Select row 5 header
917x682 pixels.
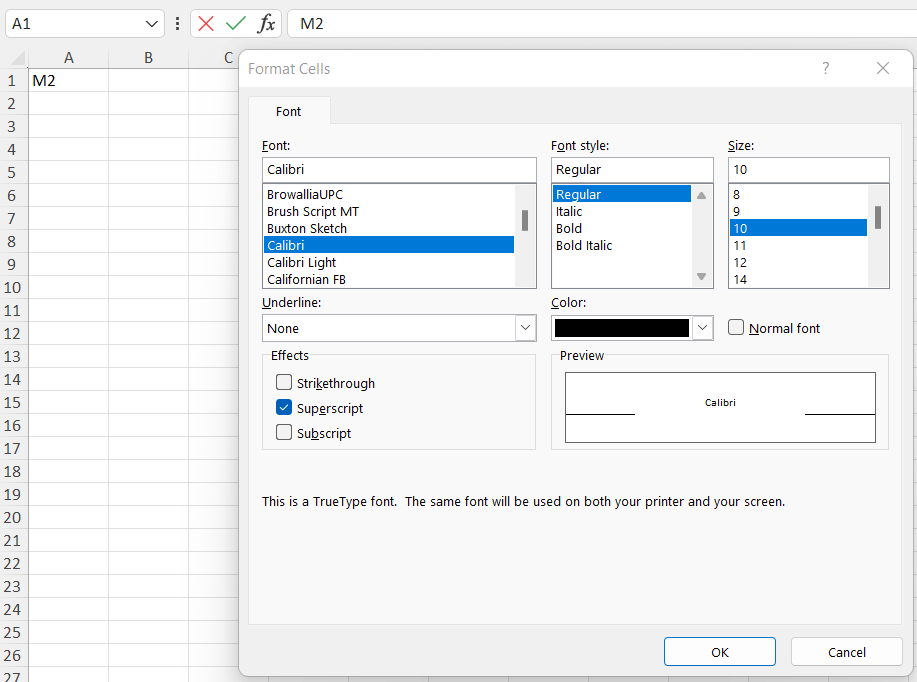(x=12, y=173)
